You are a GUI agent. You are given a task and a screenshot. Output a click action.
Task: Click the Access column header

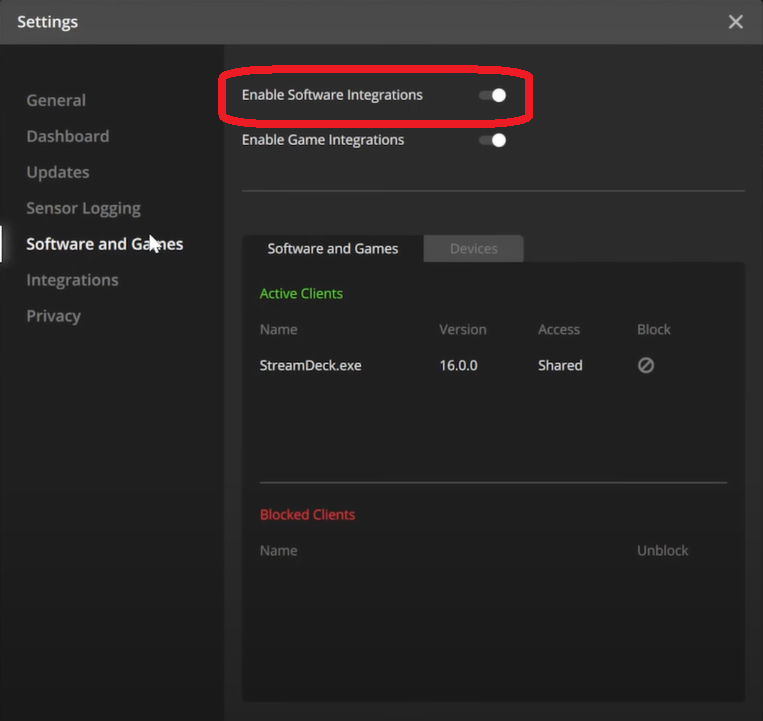coord(558,330)
